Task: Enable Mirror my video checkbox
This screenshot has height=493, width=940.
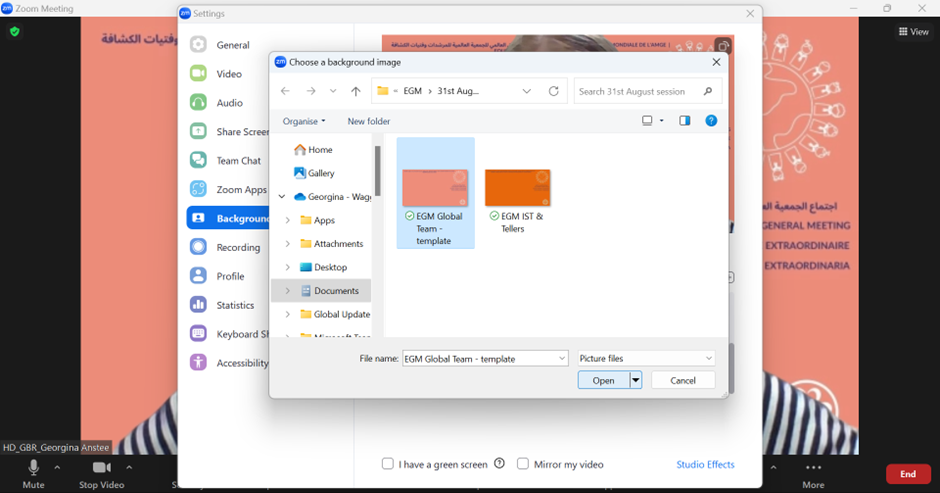Action: [523, 464]
